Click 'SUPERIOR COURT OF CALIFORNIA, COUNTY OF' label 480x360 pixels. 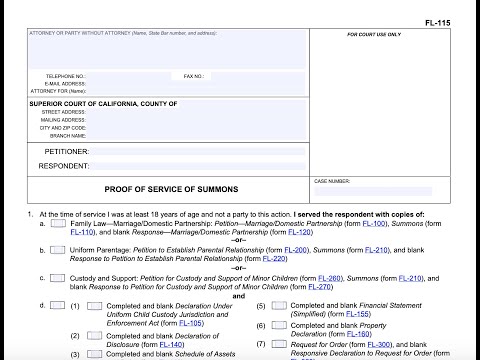click(x=103, y=104)
